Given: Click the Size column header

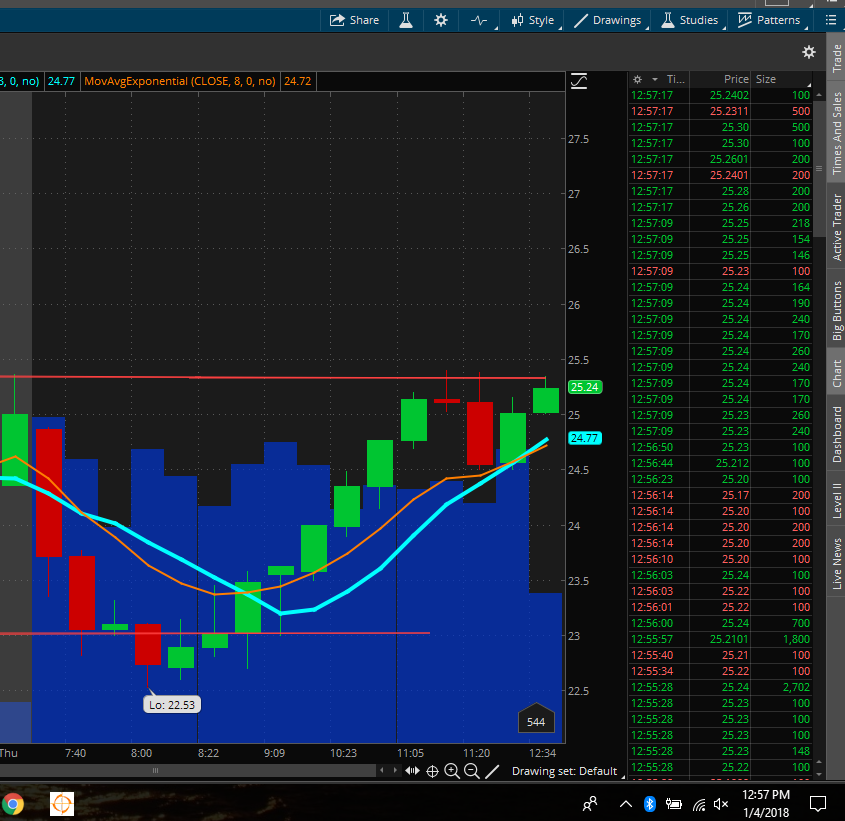Looking at the screenshot, I should [766, 79].
